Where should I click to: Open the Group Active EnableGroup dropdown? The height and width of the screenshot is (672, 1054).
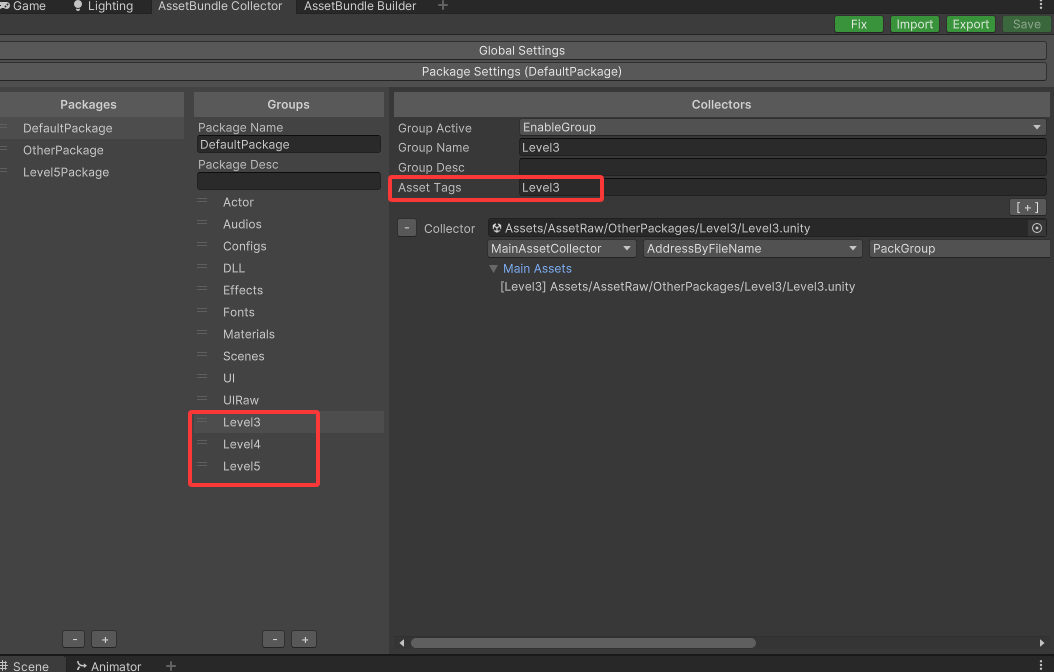(782, 127)
